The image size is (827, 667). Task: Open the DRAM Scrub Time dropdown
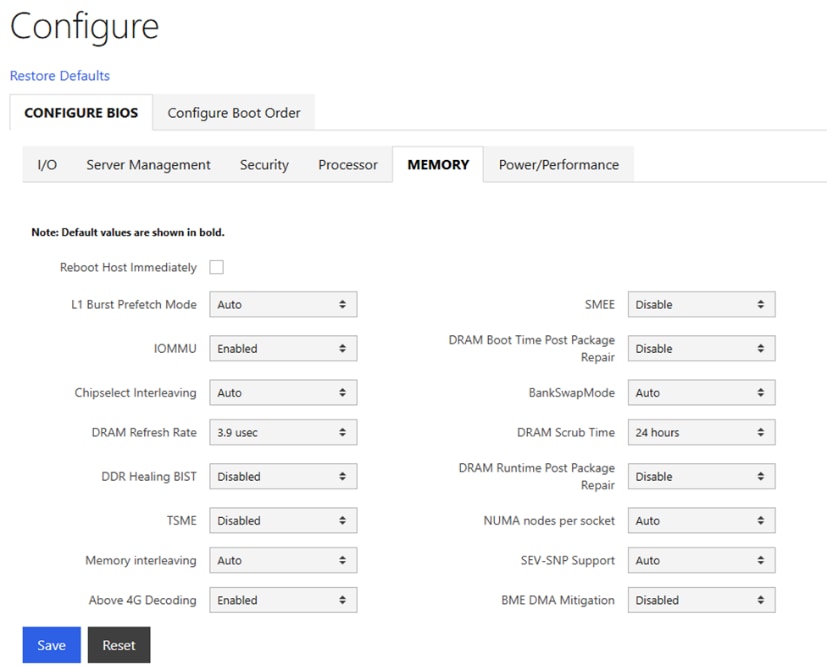(701, 433)
